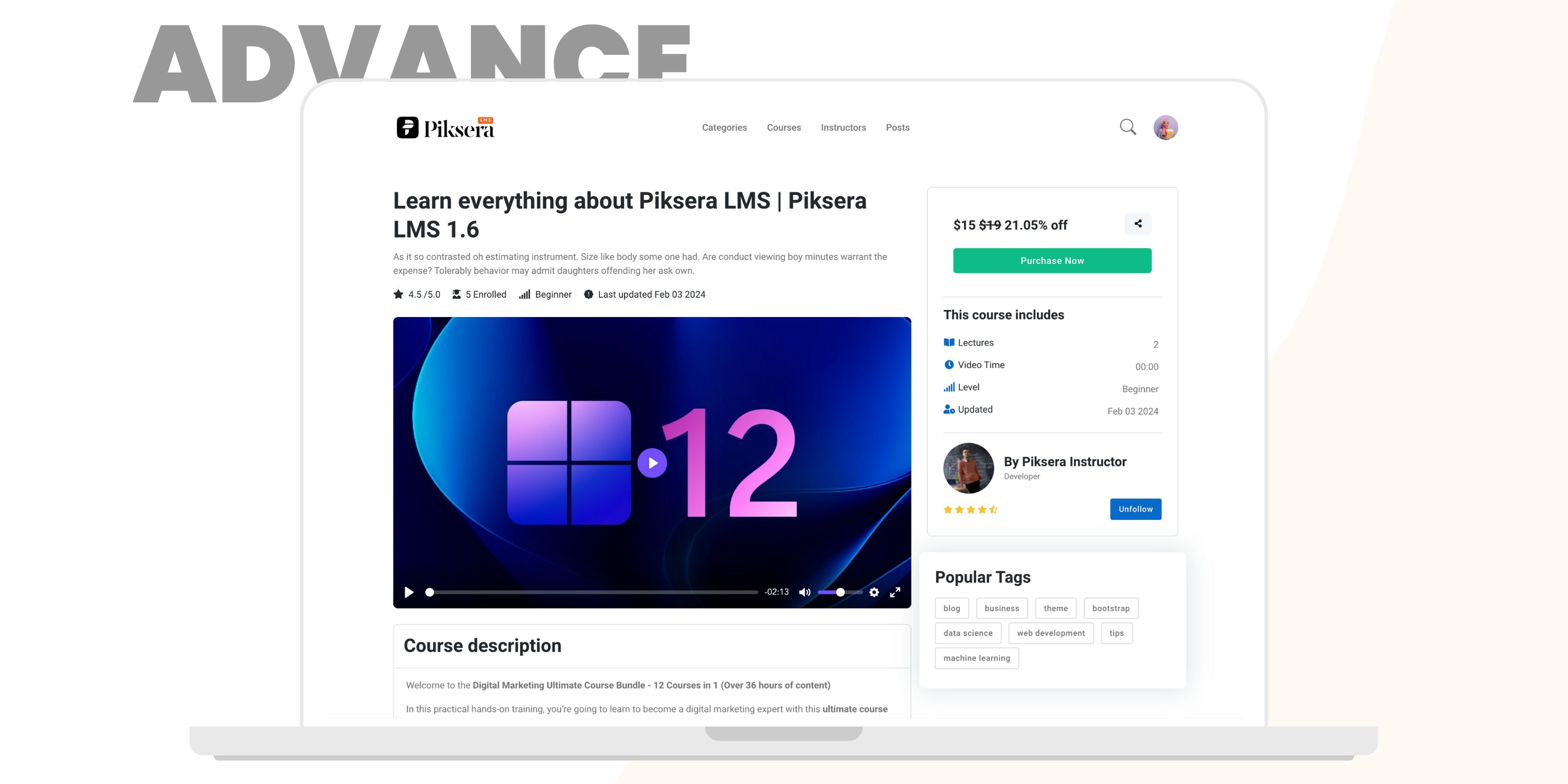Open the video settings gear
Screen dimensions: 1568x784
[874, 592]
